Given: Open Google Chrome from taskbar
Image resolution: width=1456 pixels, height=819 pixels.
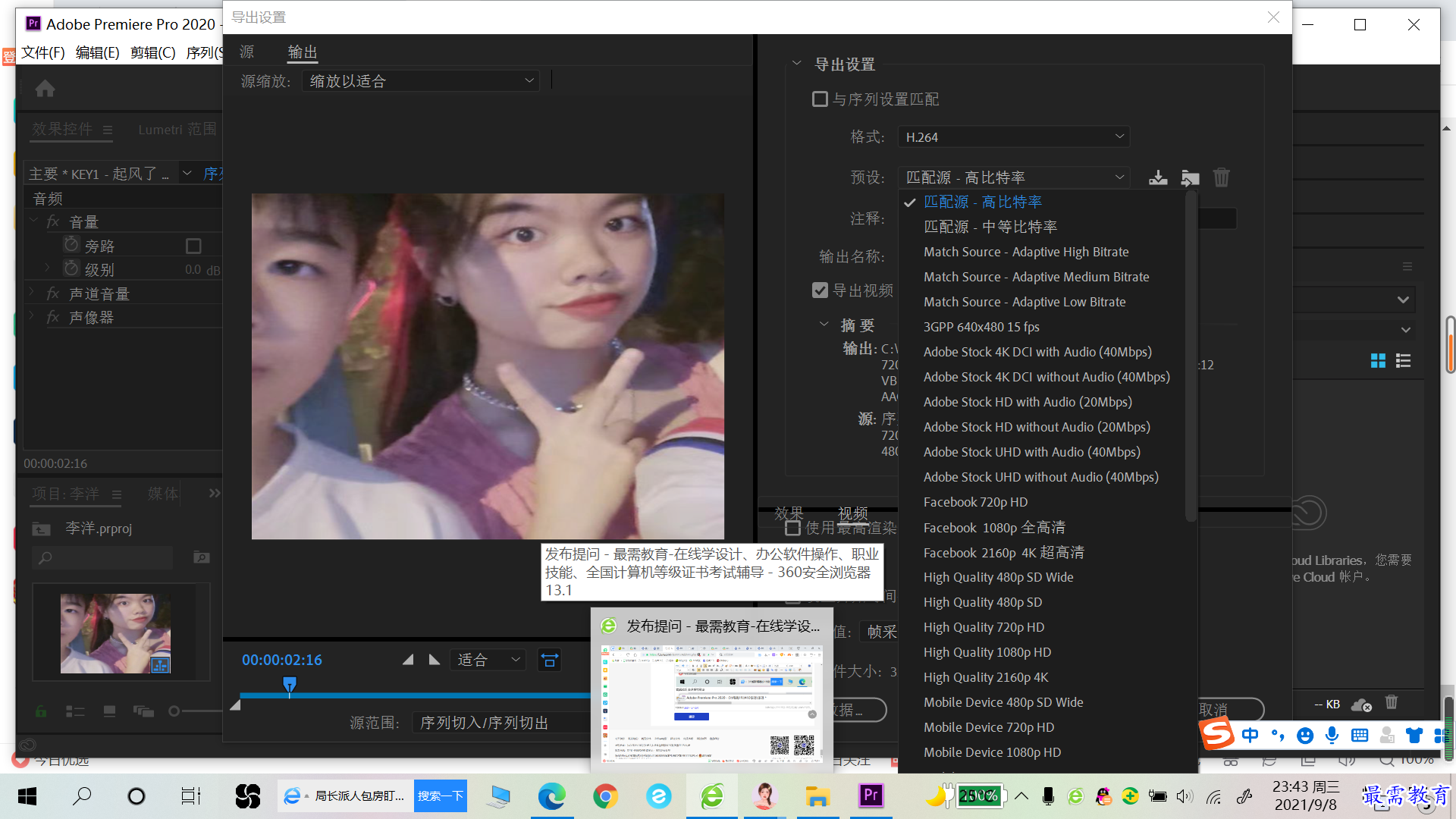Looking at the screenshot, I should click(x=605, y=795).
